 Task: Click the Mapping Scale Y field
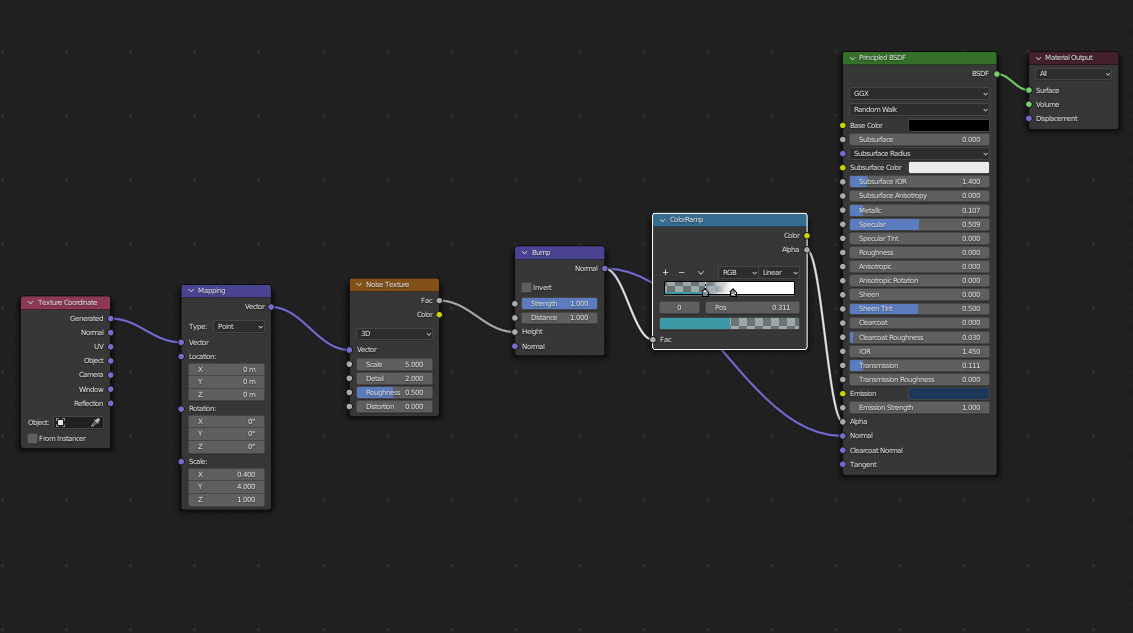226,487
